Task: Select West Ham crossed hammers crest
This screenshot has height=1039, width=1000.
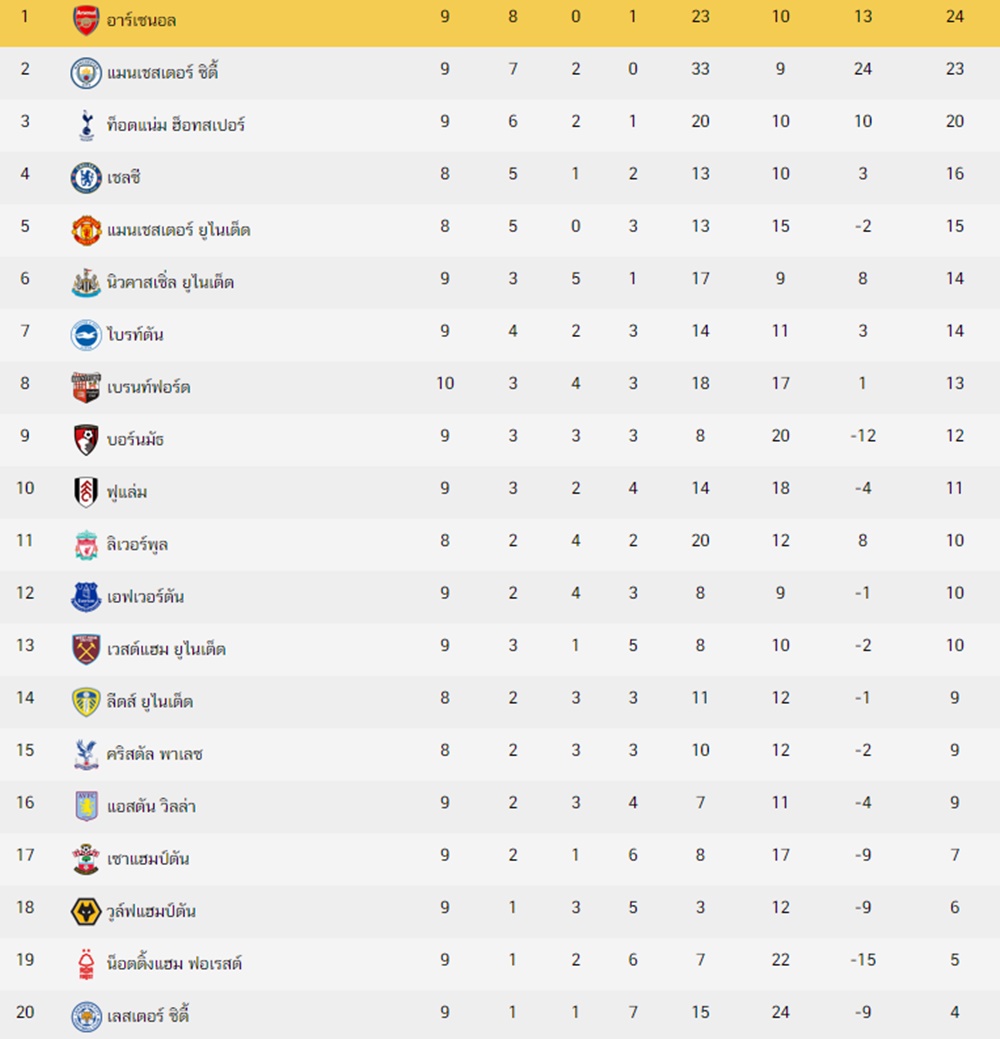Action: (86, 649)
